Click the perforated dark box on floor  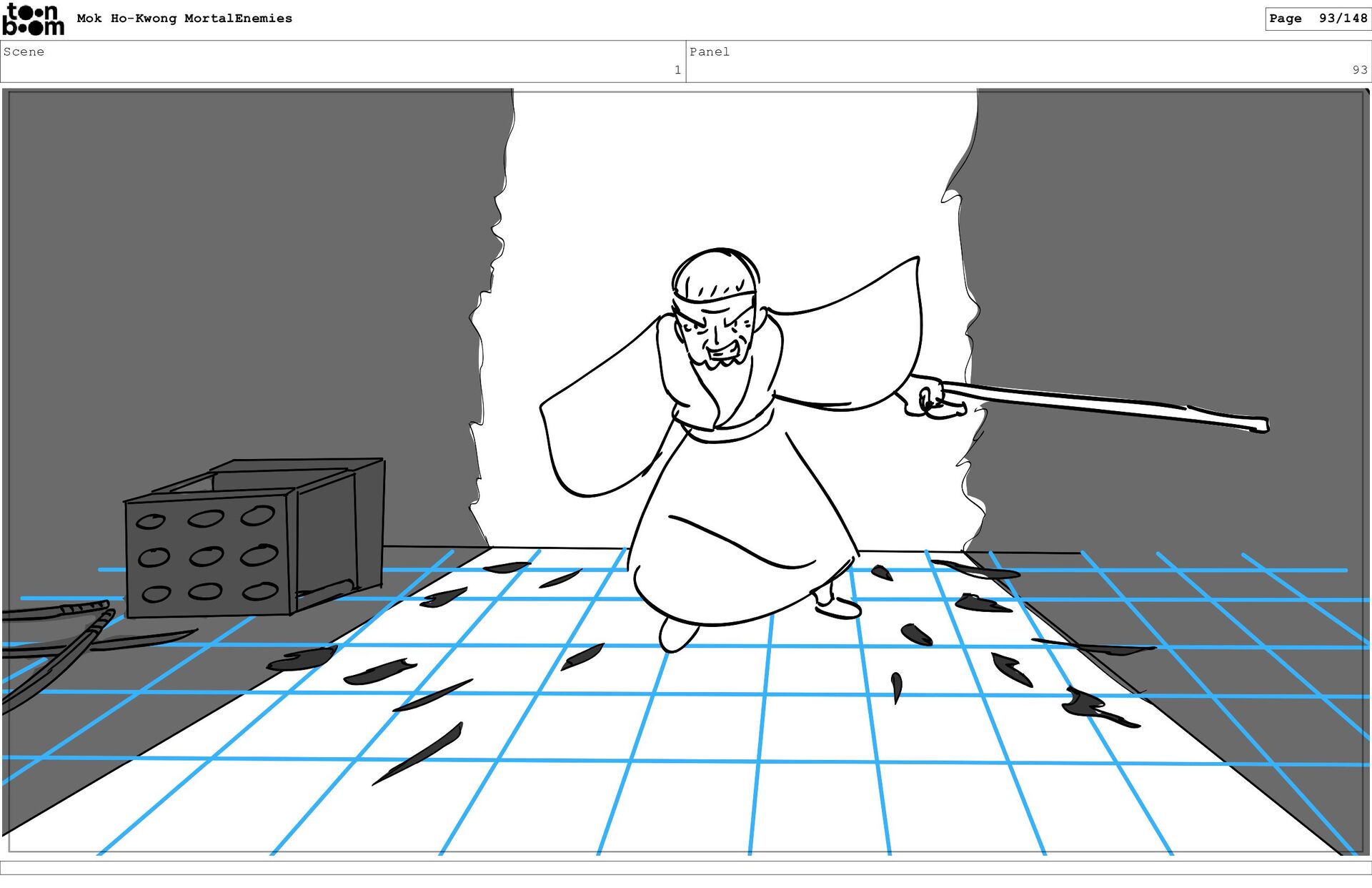pyautogui.click(x=207, y=556)
